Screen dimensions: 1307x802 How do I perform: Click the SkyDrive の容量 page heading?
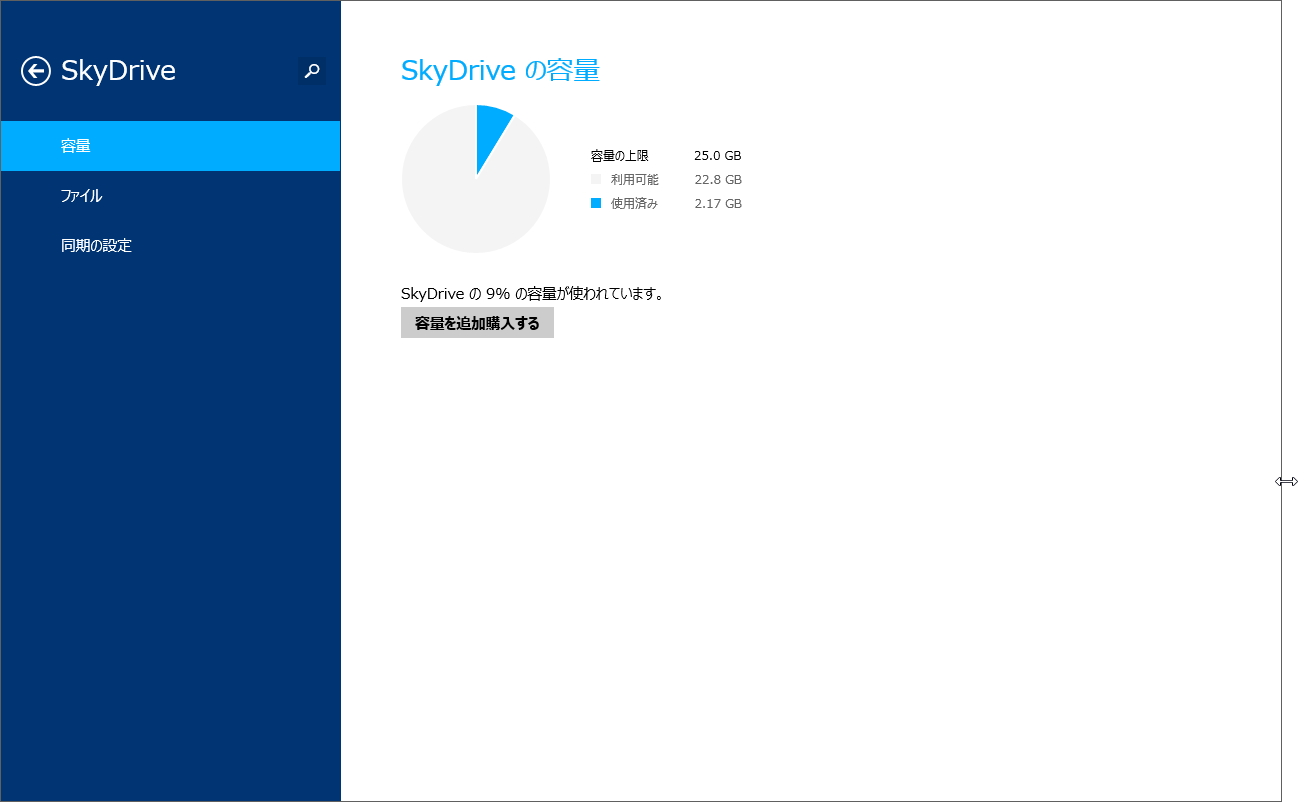(x=498, y=70)
